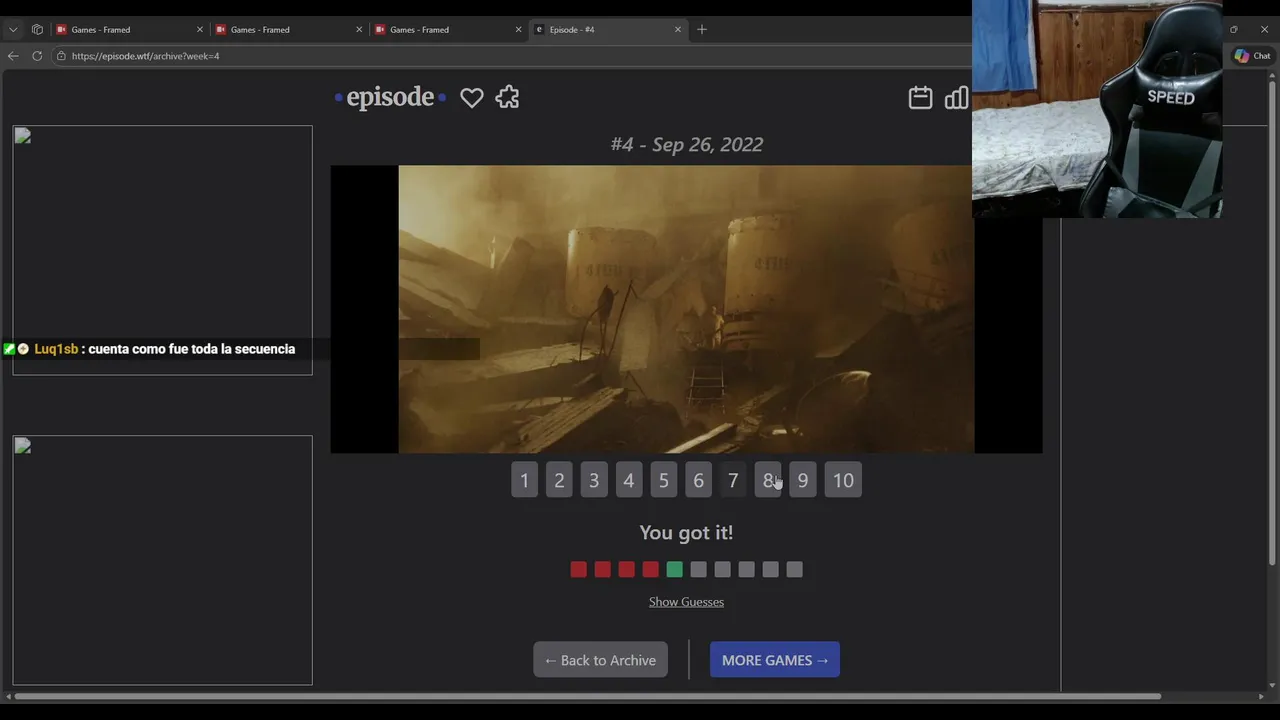Click the Show Guesses link
1280x720 pixels.
pos(686,601)
